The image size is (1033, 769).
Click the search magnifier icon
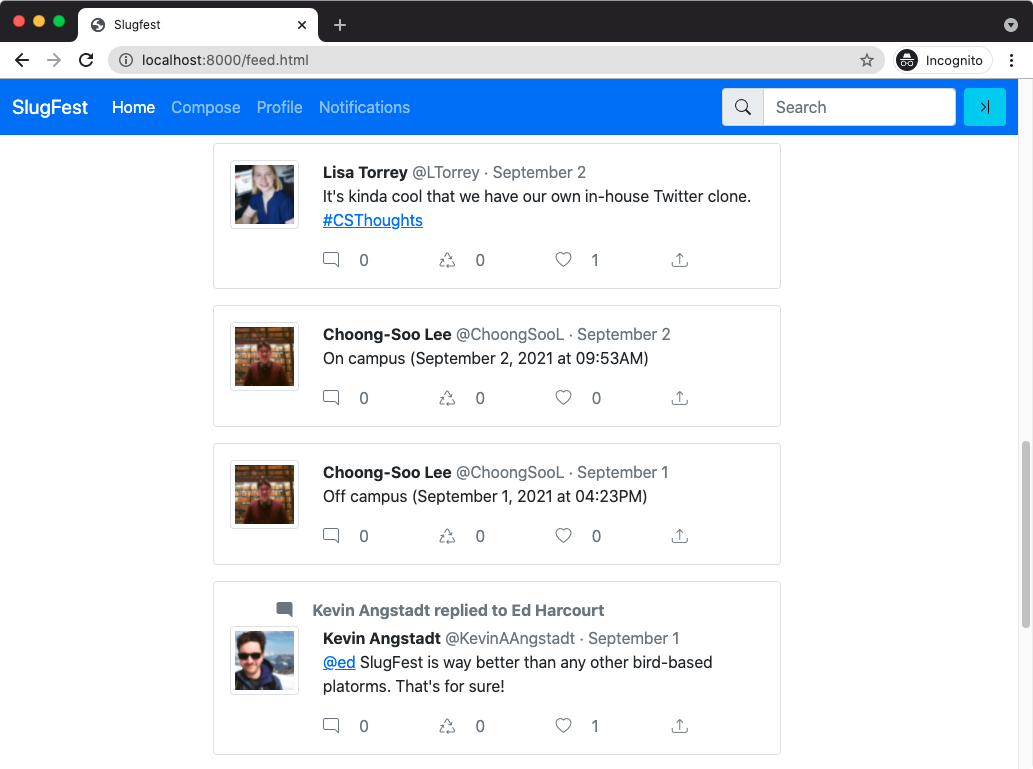click(742, 107)
